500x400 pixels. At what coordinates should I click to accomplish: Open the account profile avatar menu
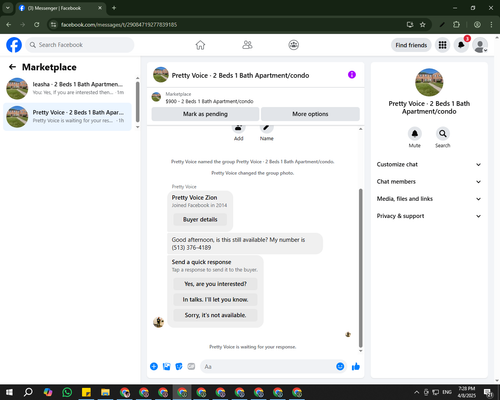pyautogui.click(x=480, y=45)
